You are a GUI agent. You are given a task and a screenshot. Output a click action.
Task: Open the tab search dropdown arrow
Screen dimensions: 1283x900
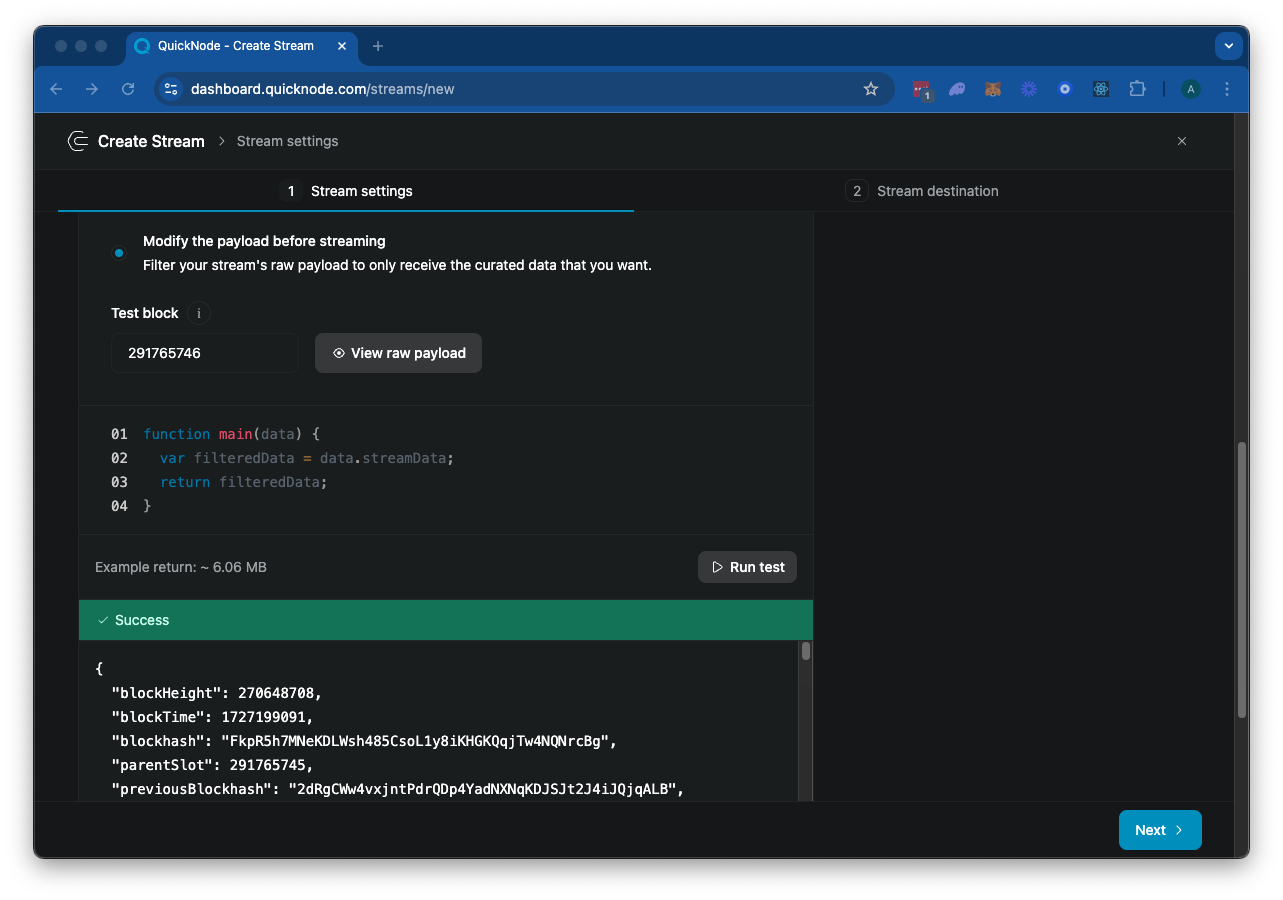click(1229, 46)
